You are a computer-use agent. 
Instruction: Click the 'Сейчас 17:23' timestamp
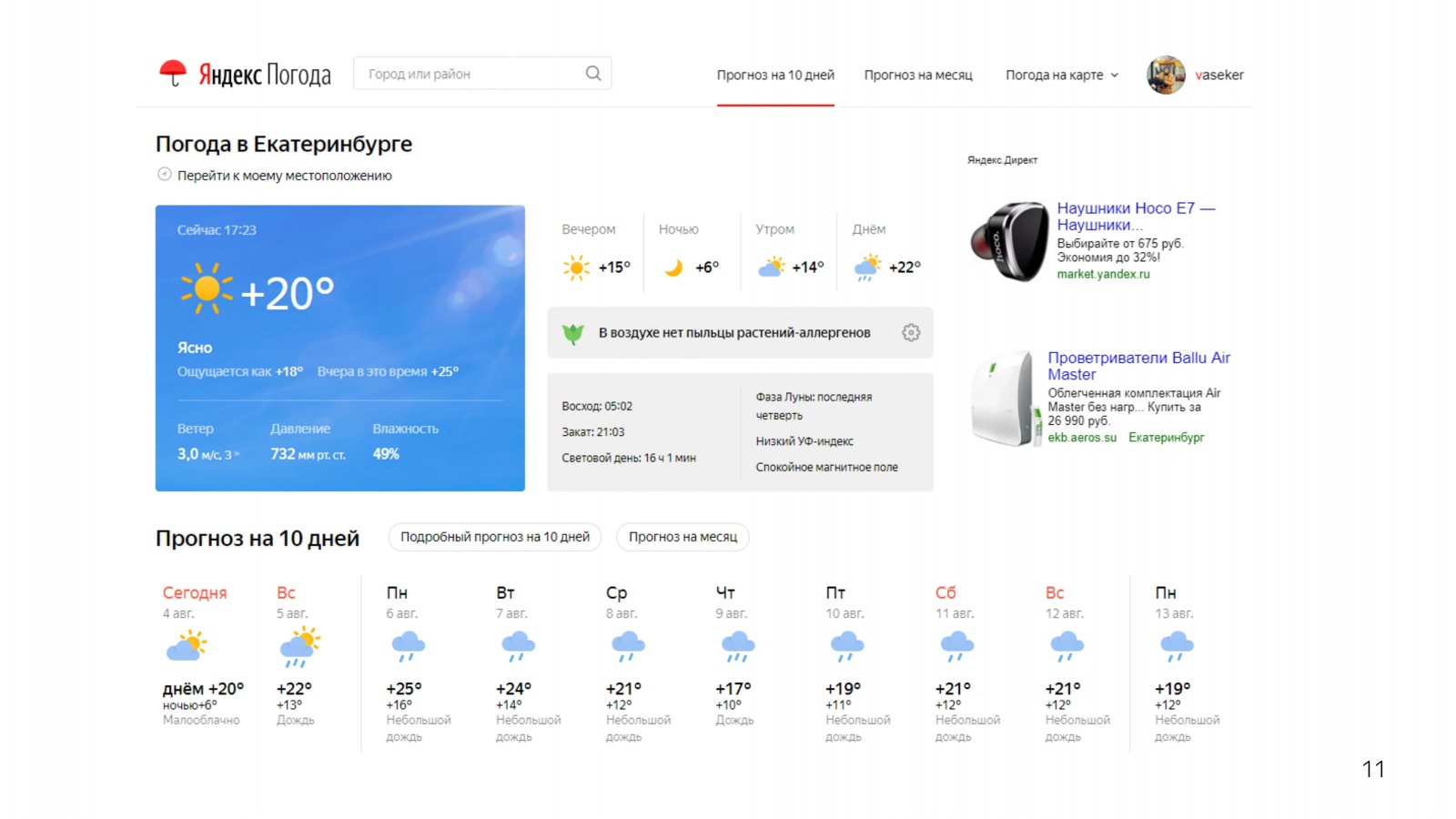point(217,230)
